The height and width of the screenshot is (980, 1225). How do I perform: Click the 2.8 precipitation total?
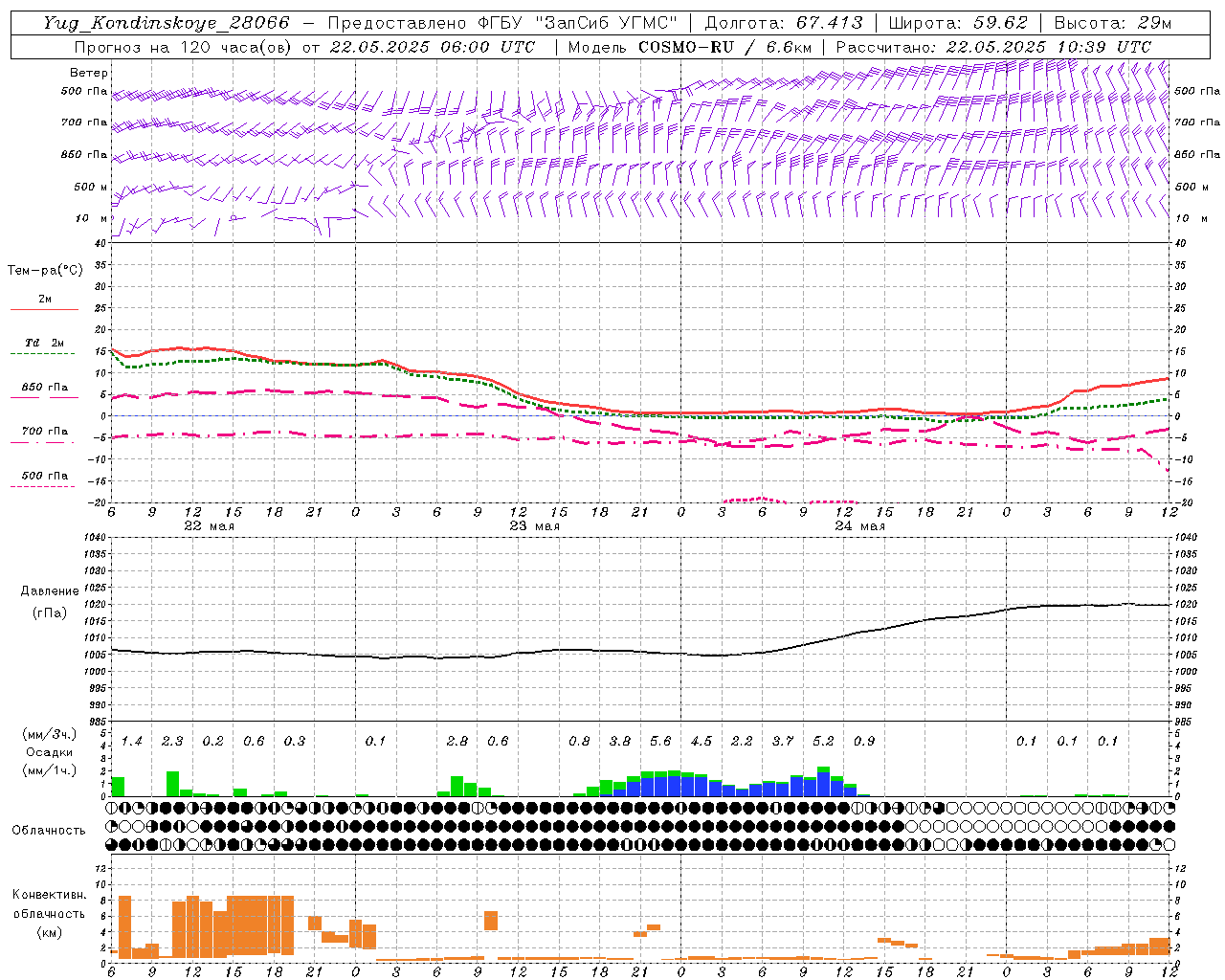tap(457, 741)
